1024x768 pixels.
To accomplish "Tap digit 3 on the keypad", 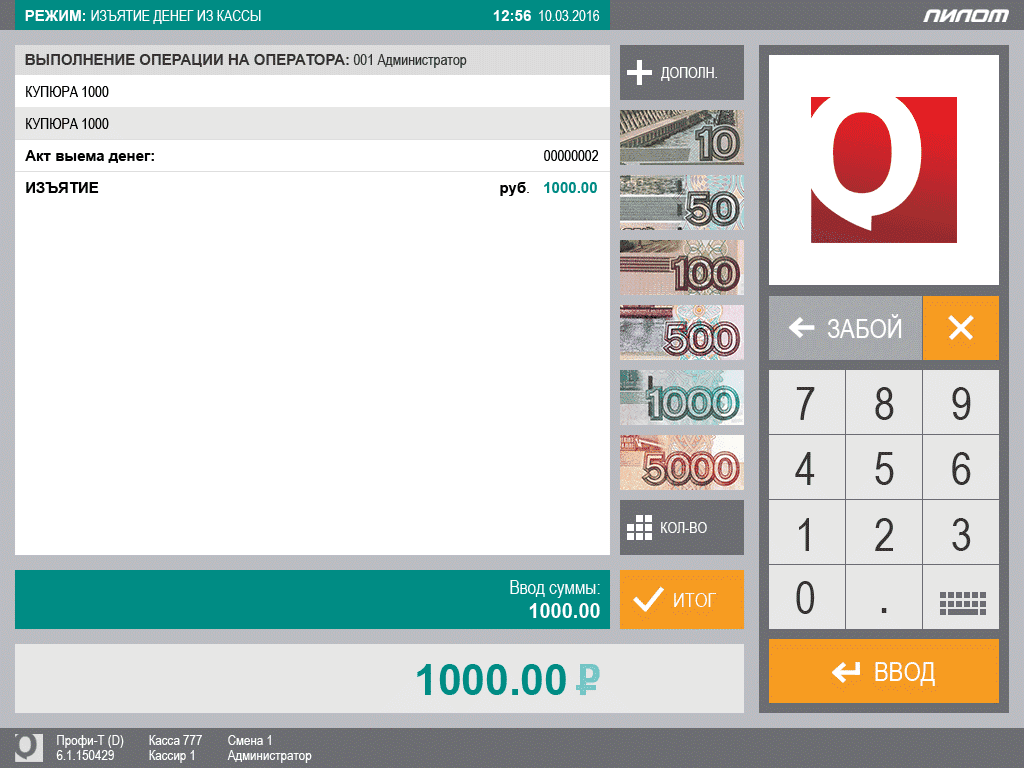I will pos(961,532).
